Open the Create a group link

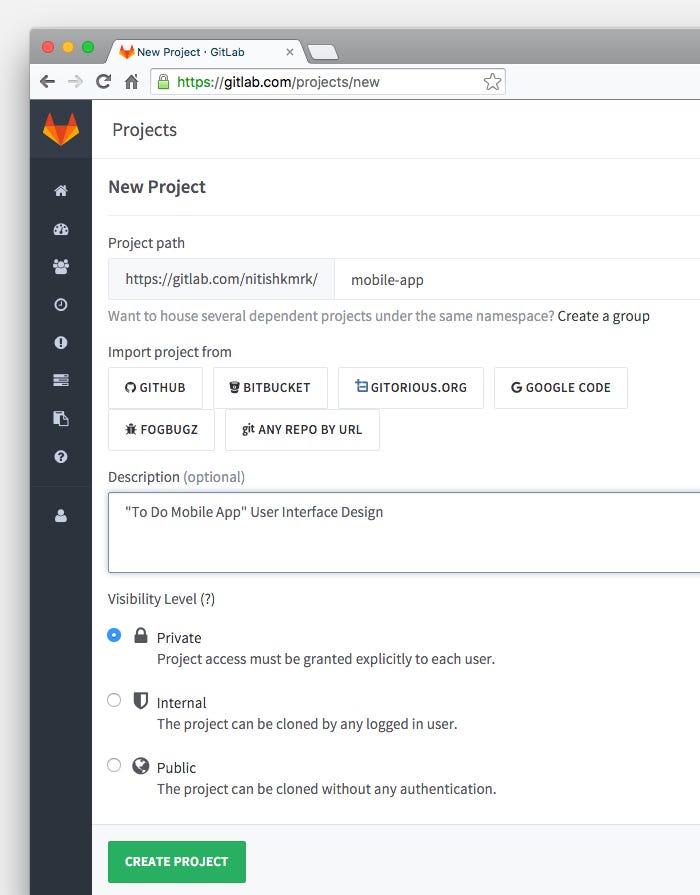click(x=604, y=315)
